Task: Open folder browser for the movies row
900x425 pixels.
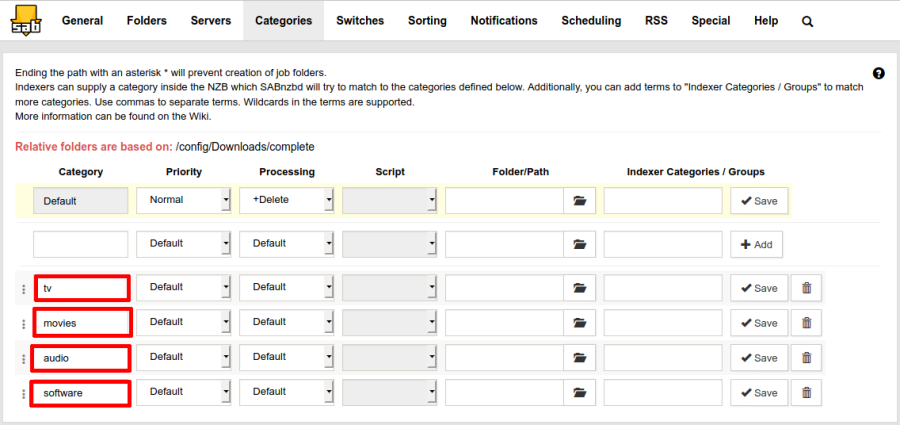Action: pos(579,323)
